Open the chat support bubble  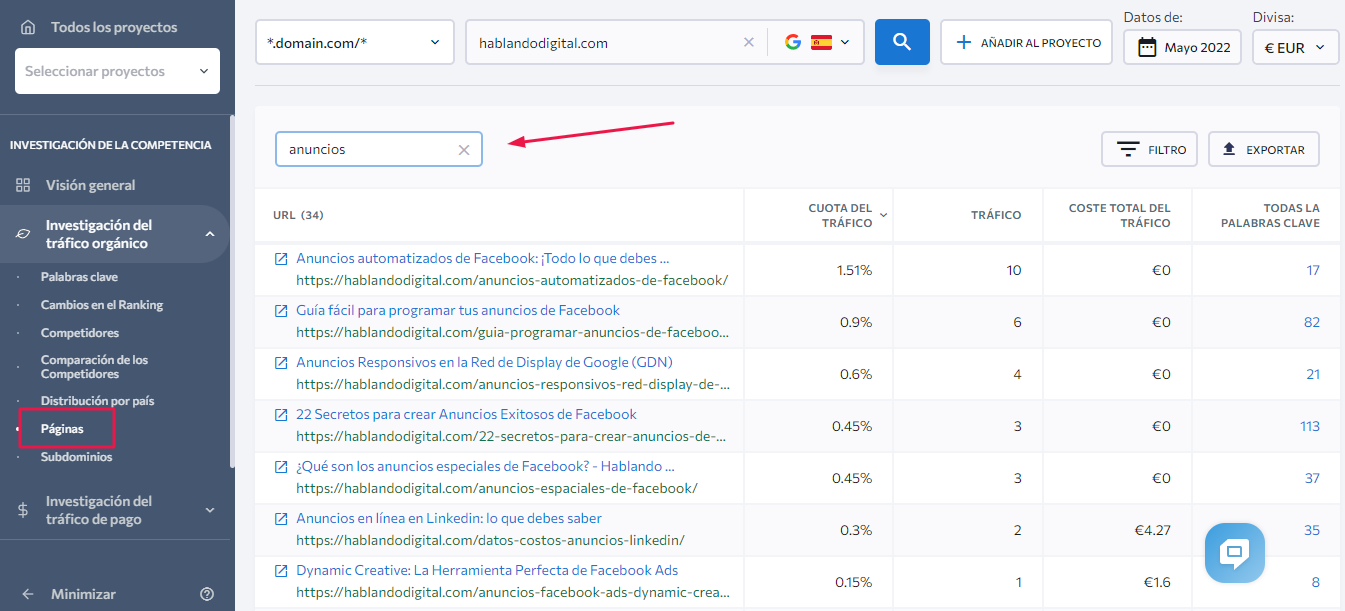(1235, 553)
